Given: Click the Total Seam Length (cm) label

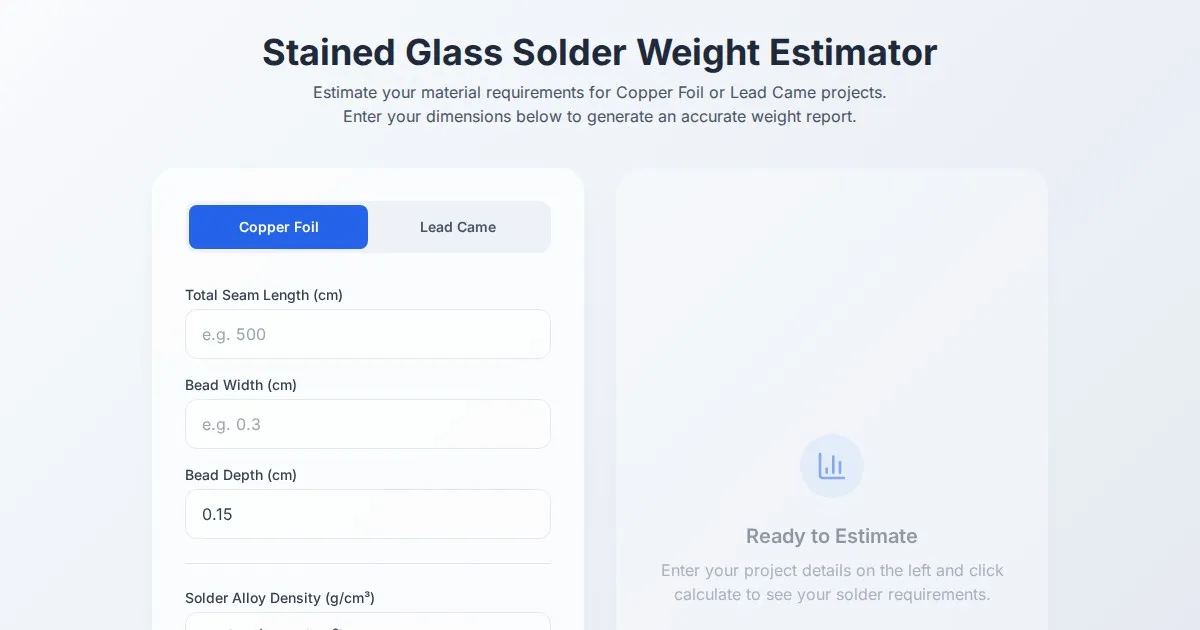Looking at the screenshot, I should pos(264,295).
